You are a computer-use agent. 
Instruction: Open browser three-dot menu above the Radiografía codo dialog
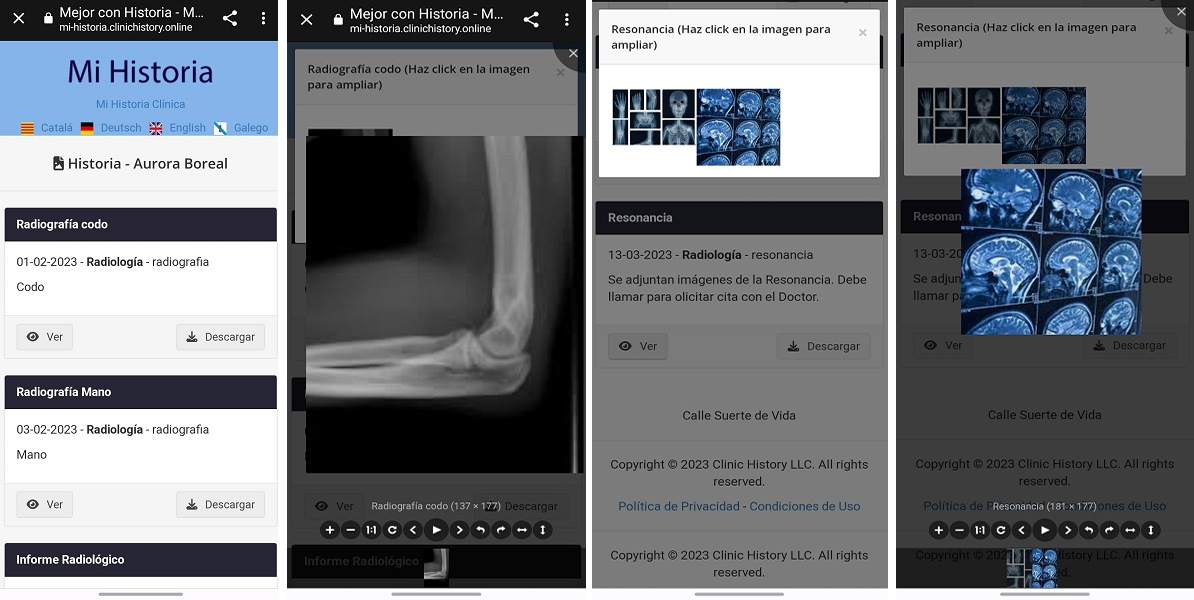click(567, 19)
